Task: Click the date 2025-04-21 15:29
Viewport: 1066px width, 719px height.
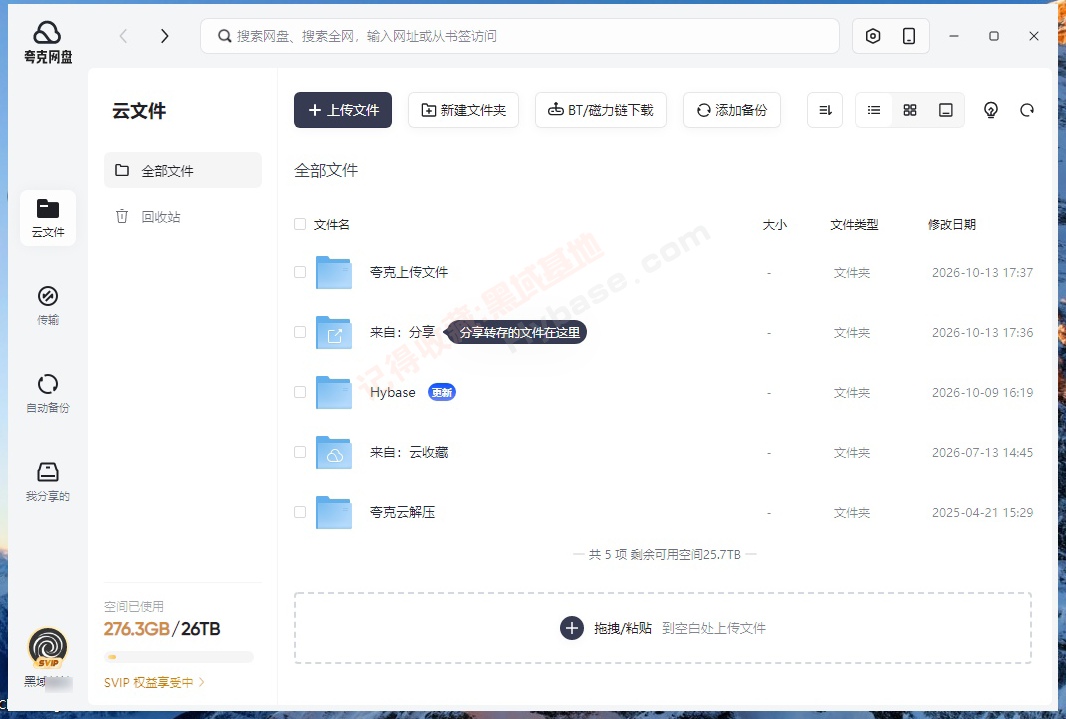Action: pyautogui.click(x=982, y=512)
